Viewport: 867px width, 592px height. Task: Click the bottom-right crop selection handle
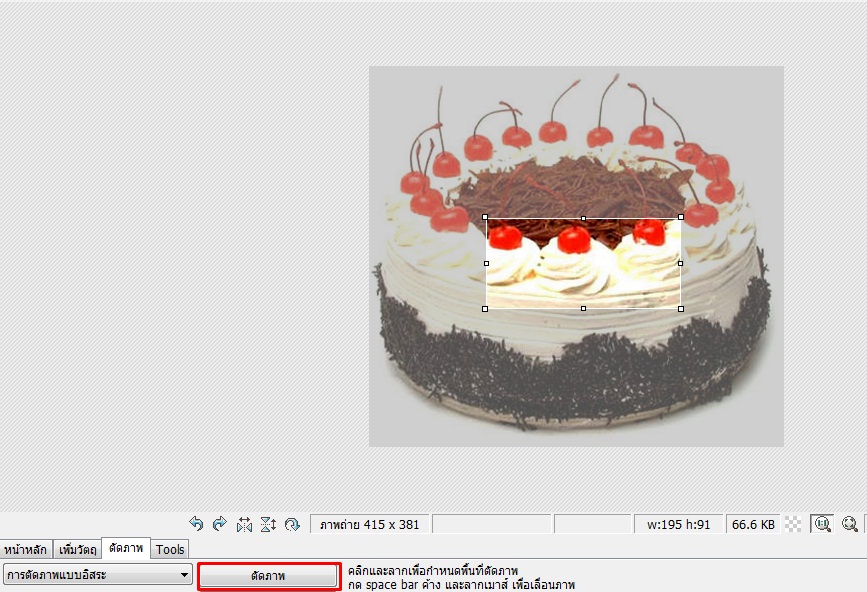(681, 309)
